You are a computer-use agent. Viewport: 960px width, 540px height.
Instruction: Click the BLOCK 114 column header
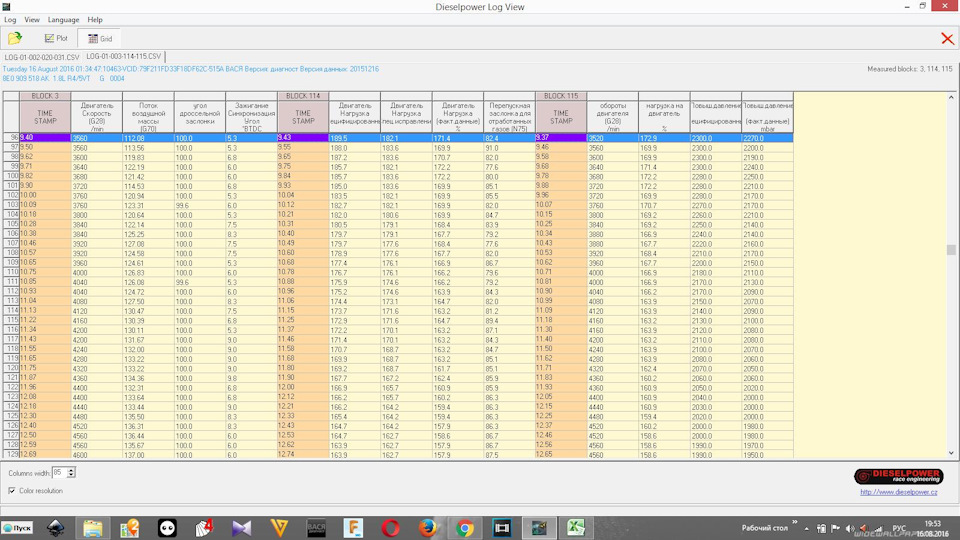(x=302, y=96)
